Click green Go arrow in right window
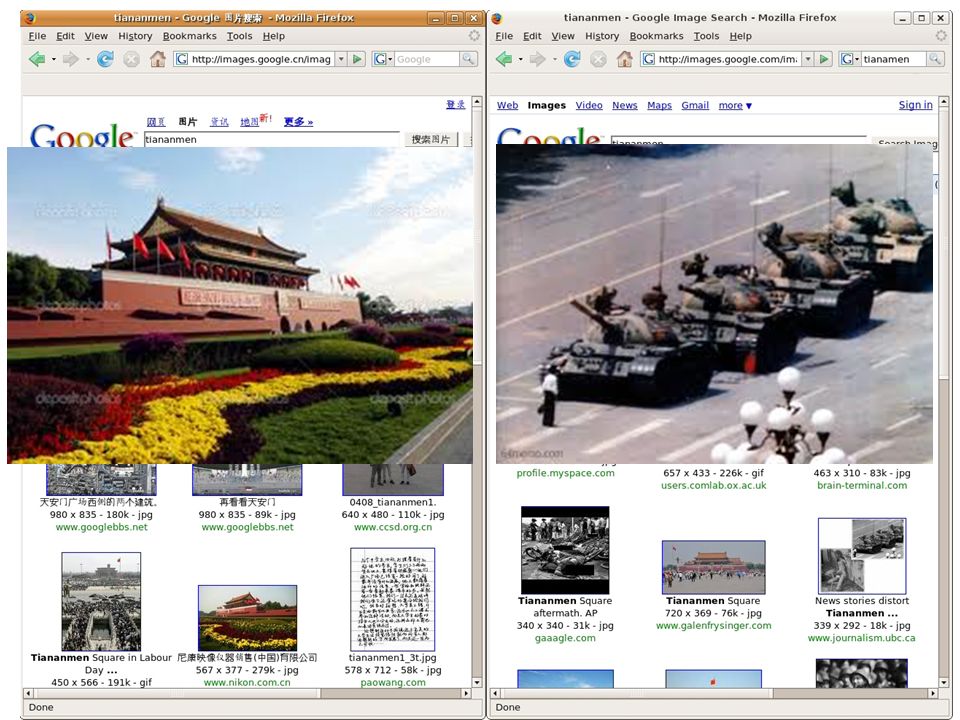The width and height of the screenshot is (960, 720). pyautogui.click(x=824, y=59)
